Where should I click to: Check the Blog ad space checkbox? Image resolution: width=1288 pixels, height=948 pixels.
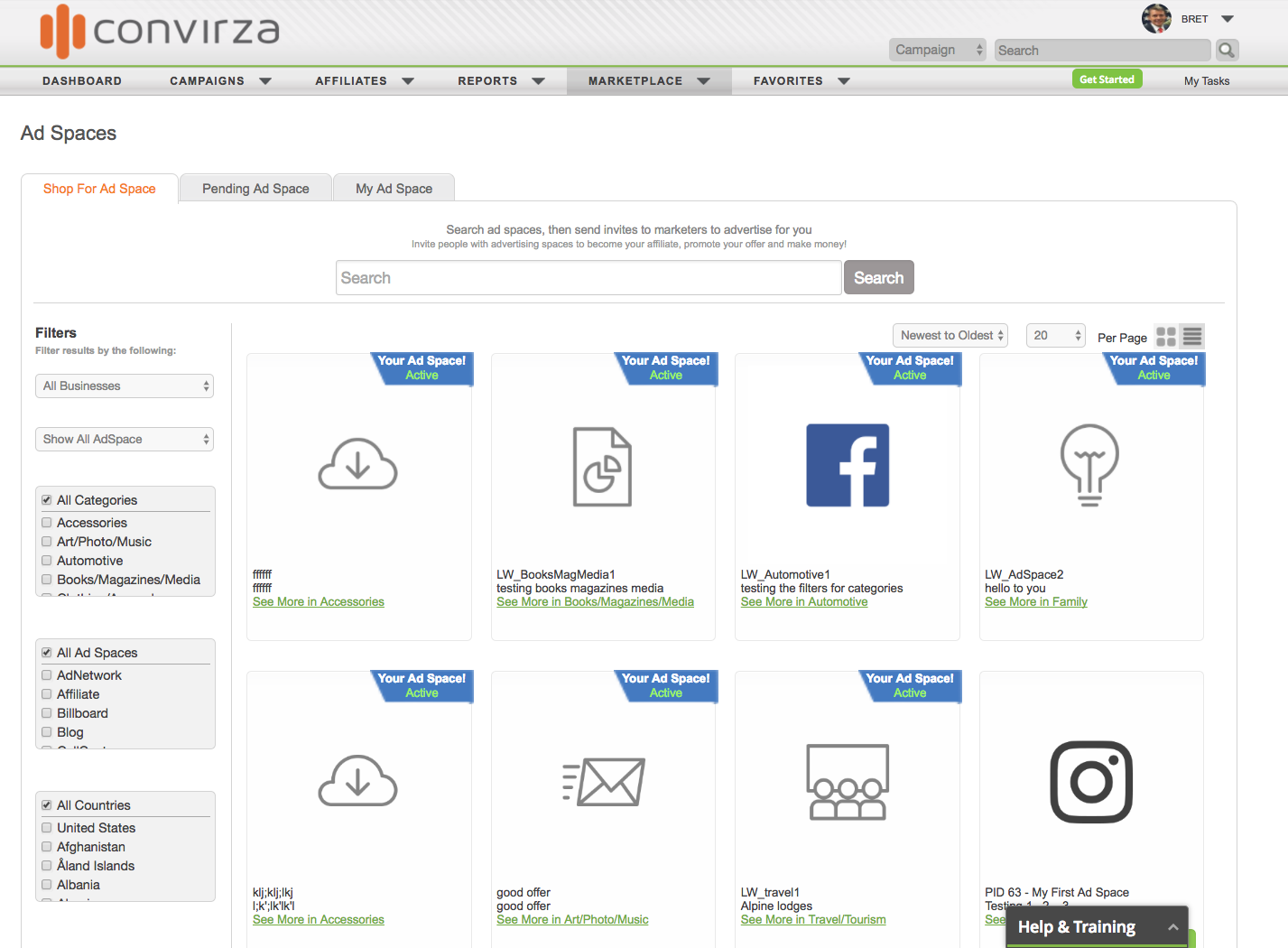(x=47, y=731)
